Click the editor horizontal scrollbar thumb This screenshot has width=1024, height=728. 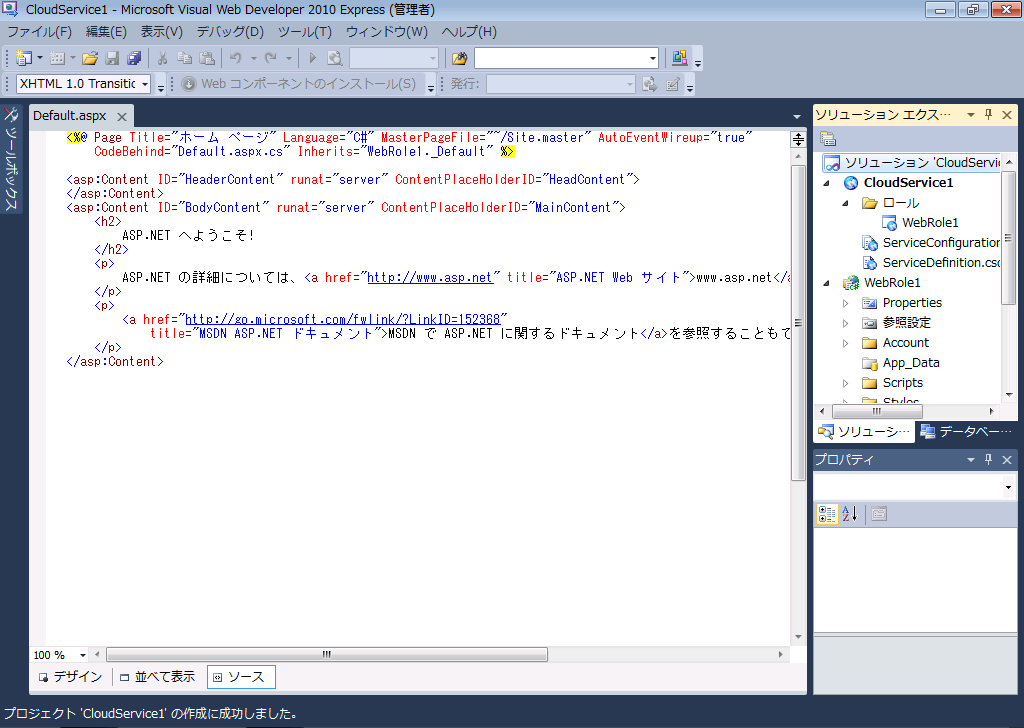point(327,654)
